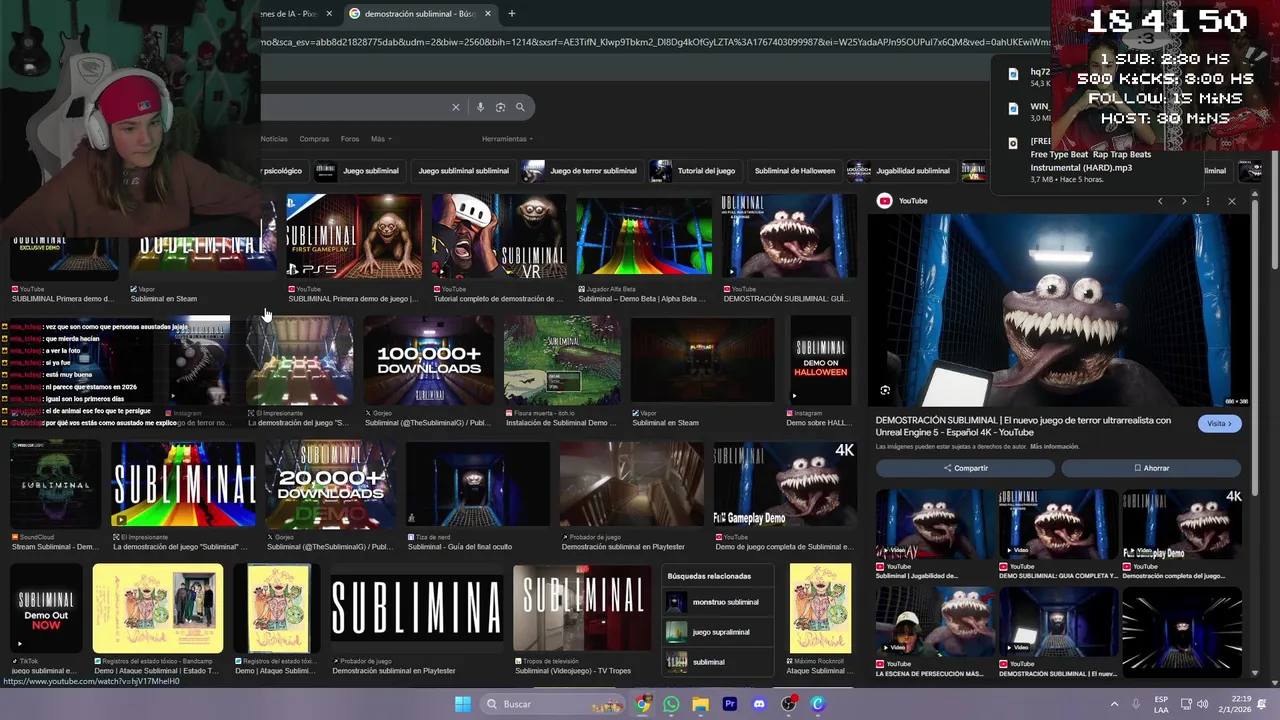Viewport: 1280px width, 720px height.
Task: Open Google Lens image search icon
Action: (500, 107)
